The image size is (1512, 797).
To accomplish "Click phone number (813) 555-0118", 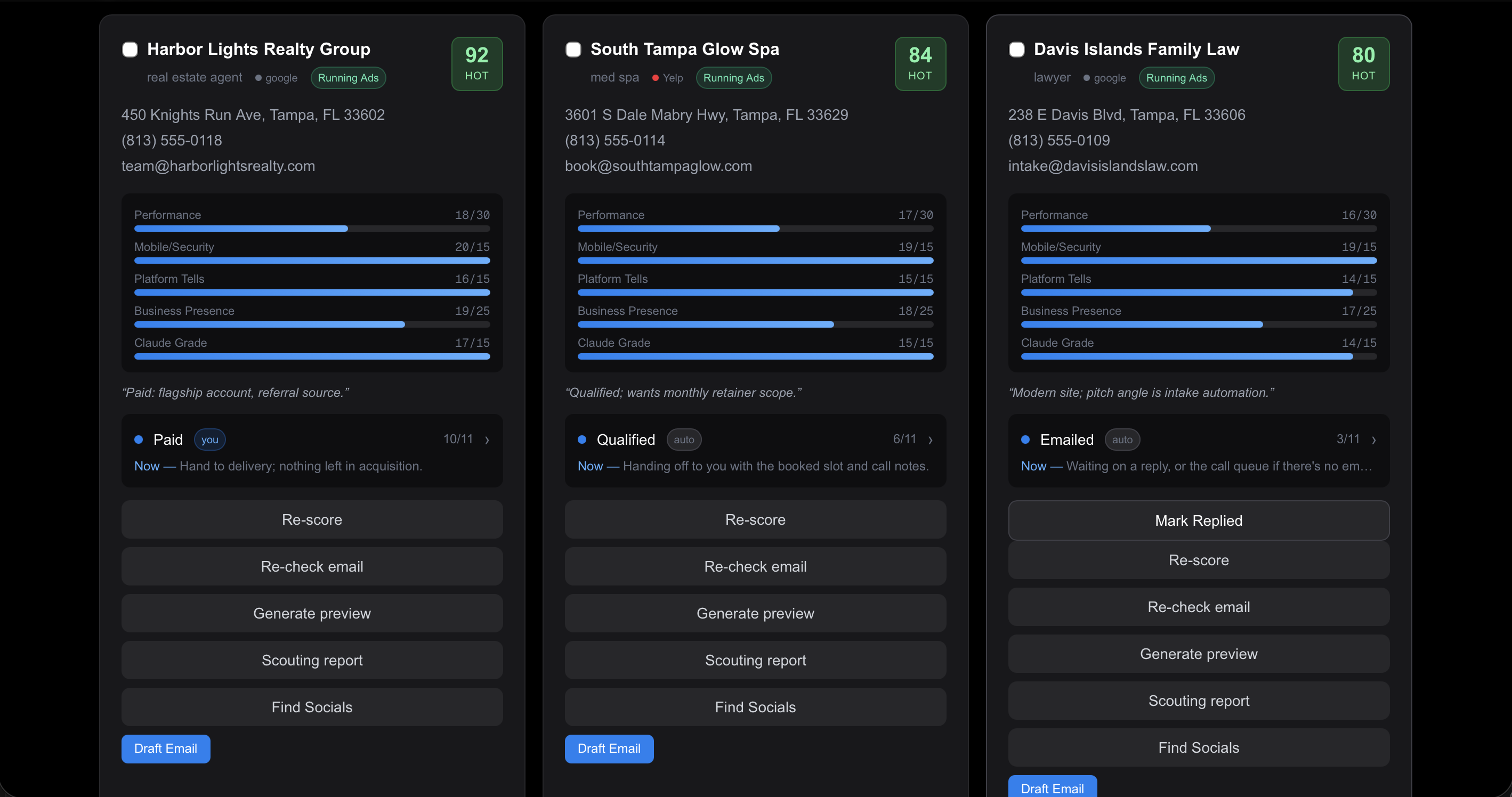I will [x=172, y=140].
